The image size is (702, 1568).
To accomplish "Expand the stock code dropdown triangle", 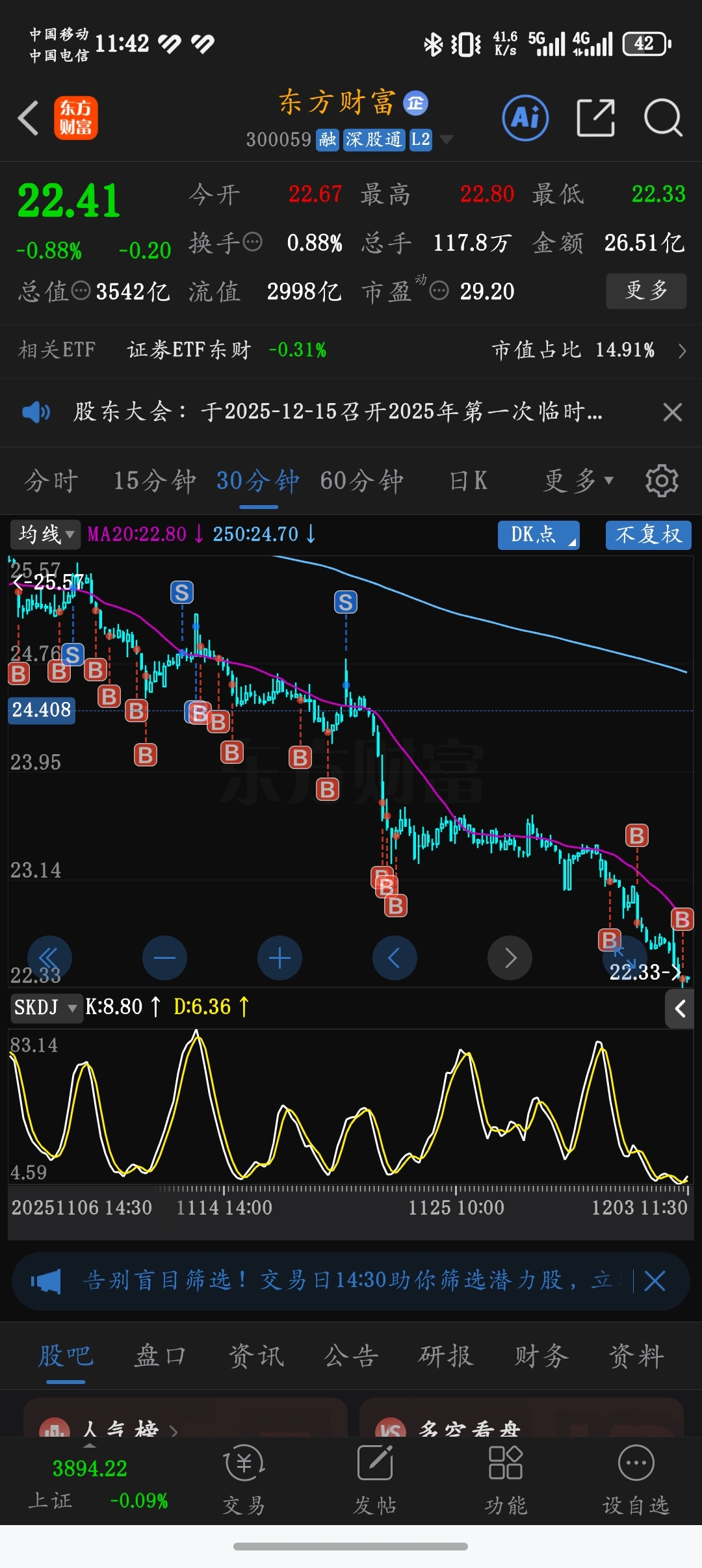I will pos(446,140).
